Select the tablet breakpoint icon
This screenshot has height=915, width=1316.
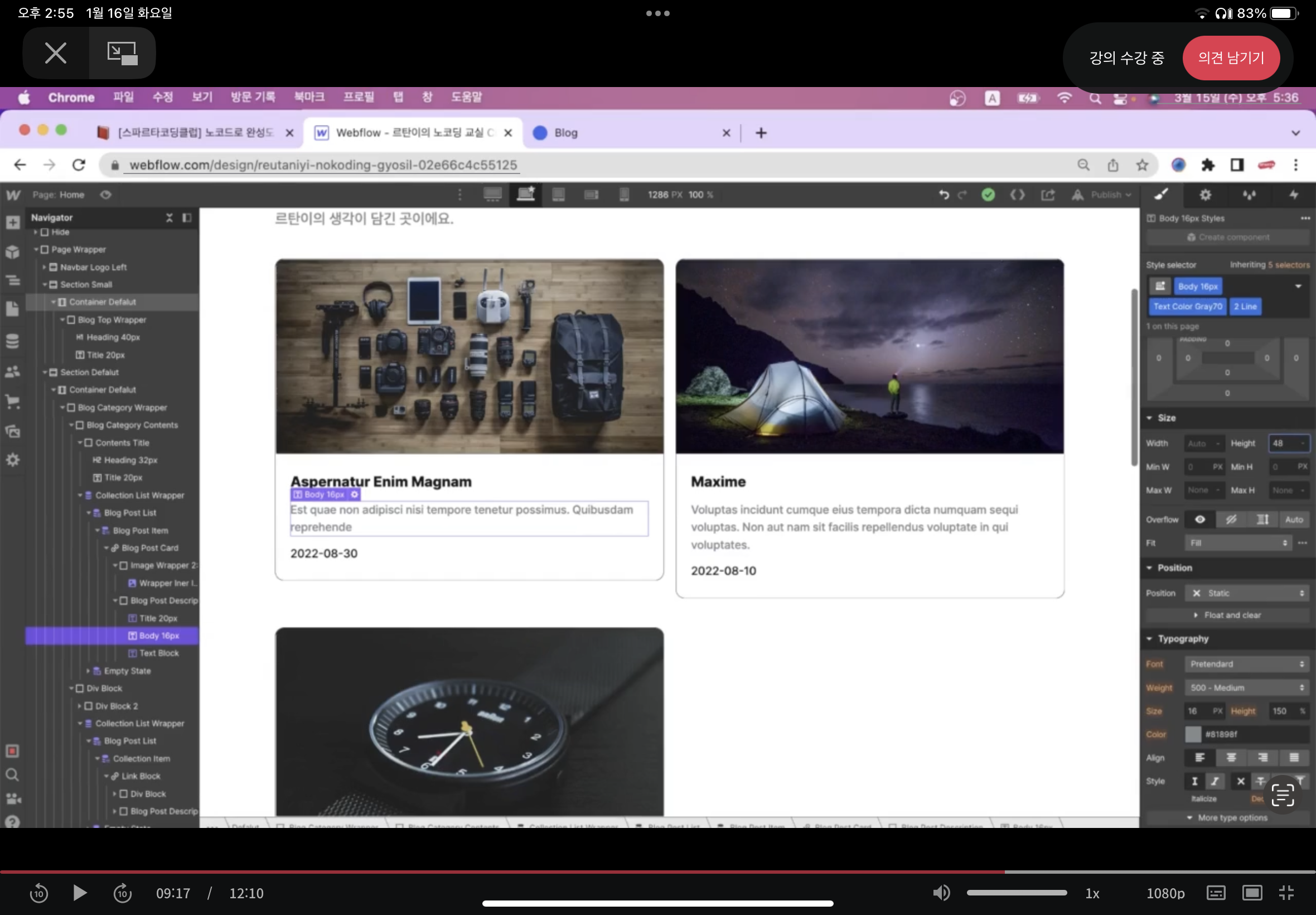pyautogui.click(x=559, y=195)
